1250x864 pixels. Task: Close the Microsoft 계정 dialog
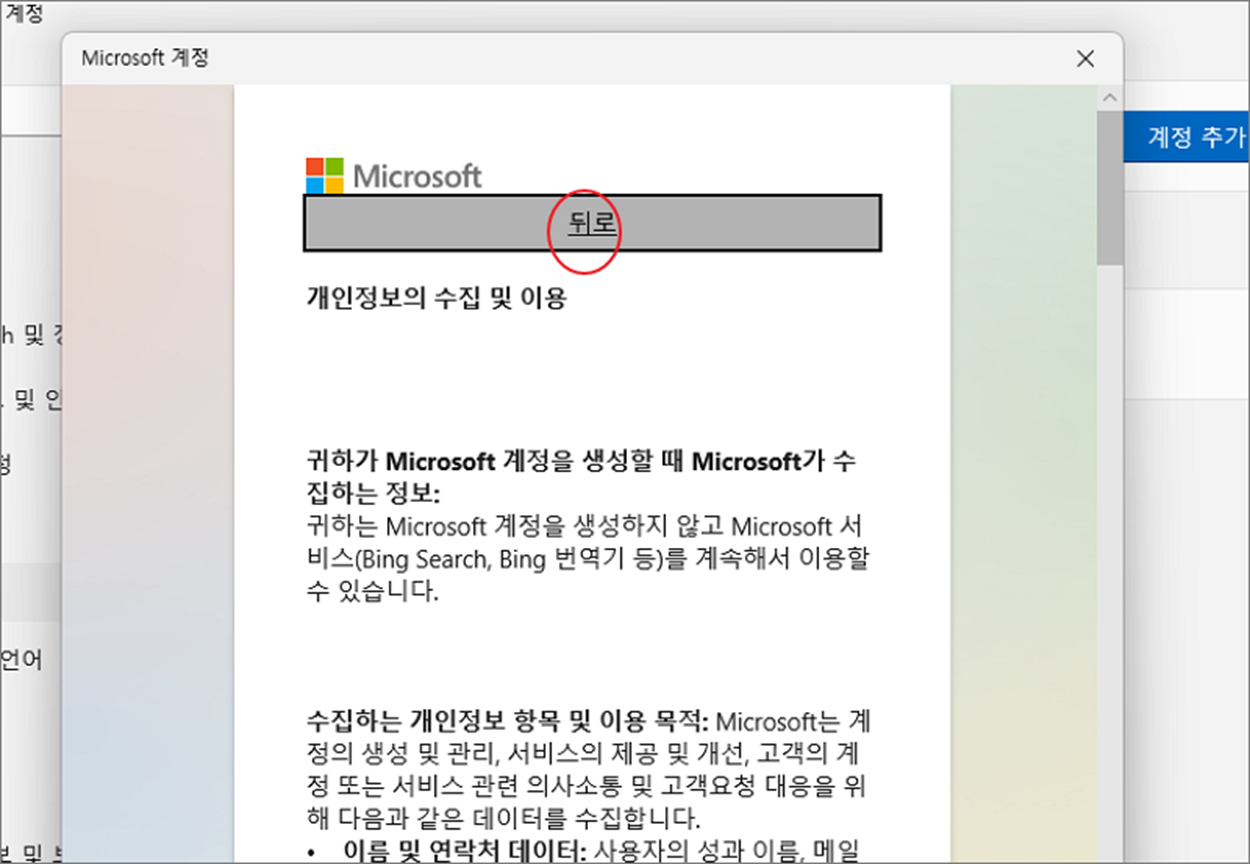click(x=1085, y=59)
